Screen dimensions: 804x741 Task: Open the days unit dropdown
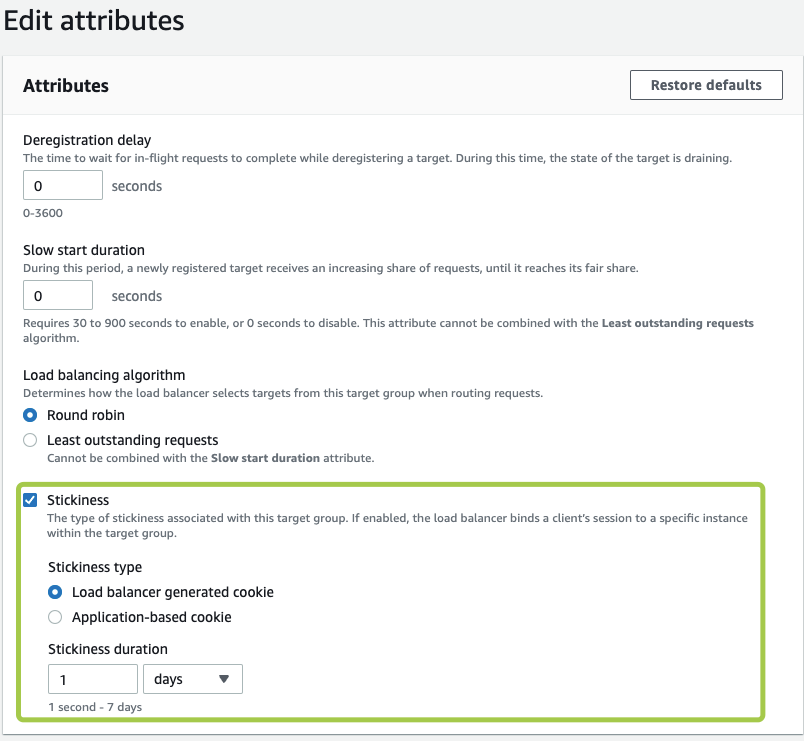point(193,679)
